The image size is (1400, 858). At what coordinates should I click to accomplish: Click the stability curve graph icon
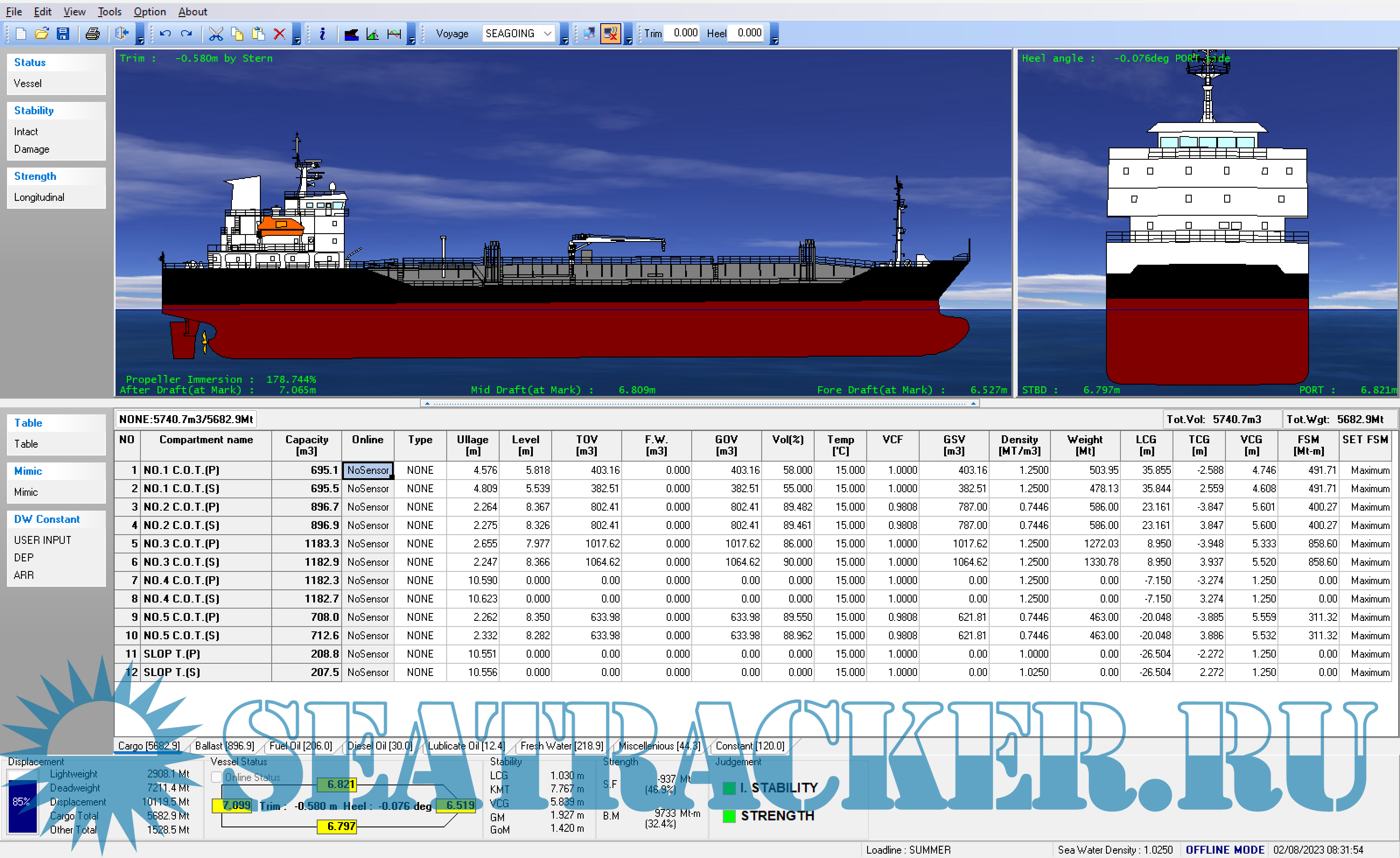(x=373, y=34)
